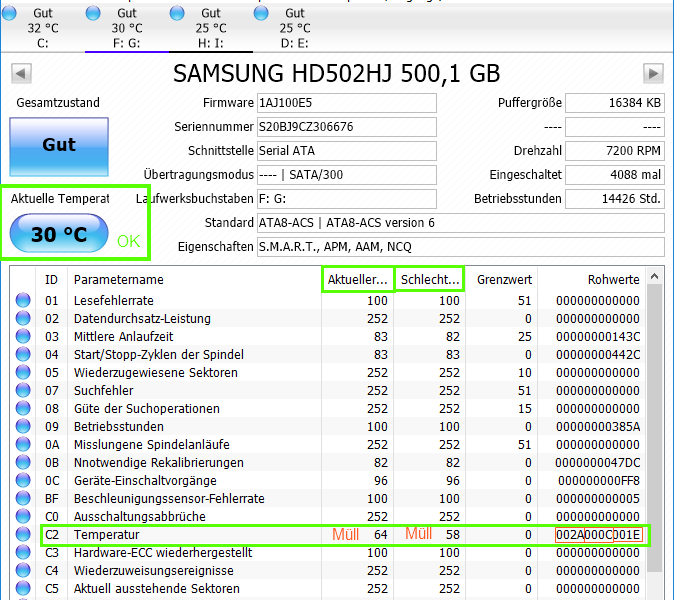The image size is (674, 600).
Task: Click the Firmware field 1AJ100E5
Action: coord(346,103)
